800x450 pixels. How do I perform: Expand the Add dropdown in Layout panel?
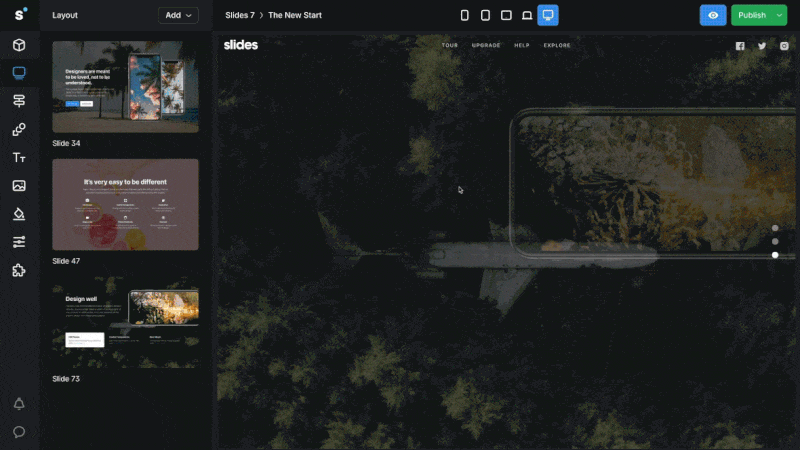coord(178,15)
